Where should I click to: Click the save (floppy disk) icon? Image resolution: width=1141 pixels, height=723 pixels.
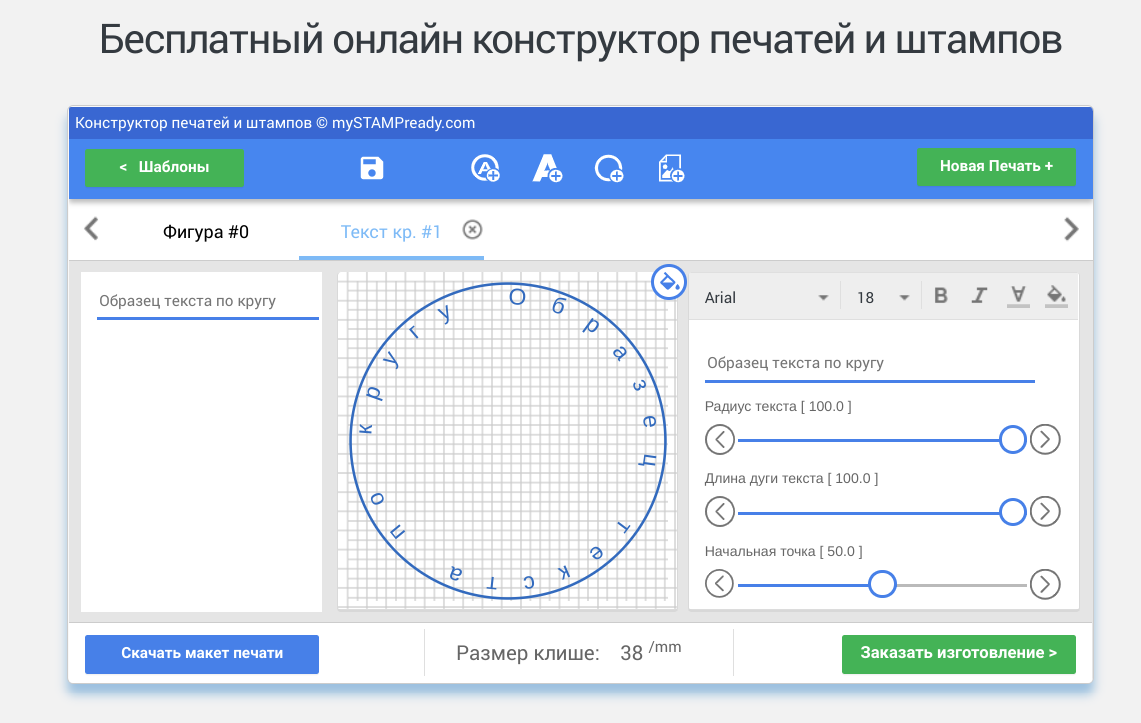coord(372,168)
